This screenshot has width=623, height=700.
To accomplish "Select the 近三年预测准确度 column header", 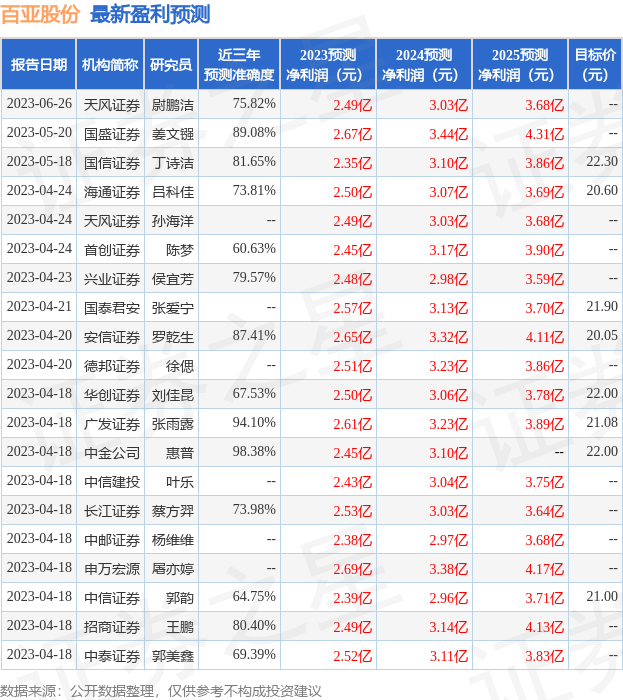I will [239, 64].
